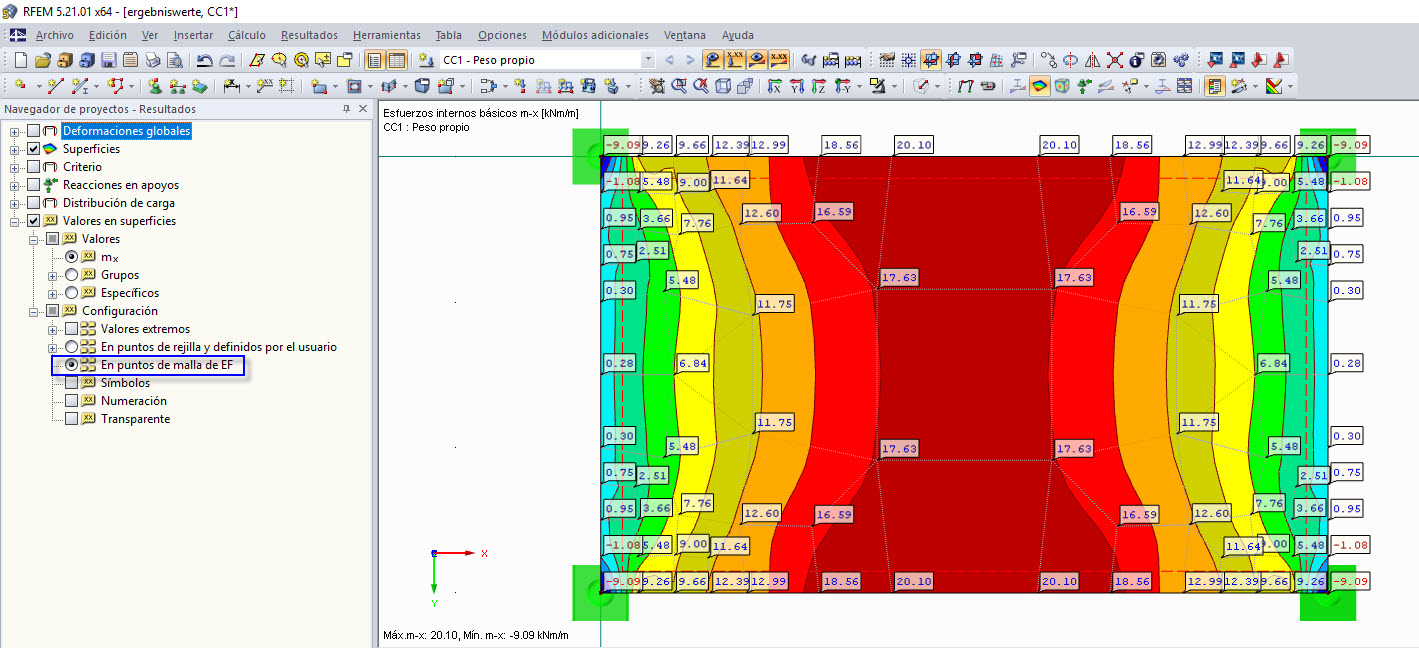Uncheck the Valores en superficies checkbox
The image size is (1419, 648).
pyautogui.click(x=34, y=221)
